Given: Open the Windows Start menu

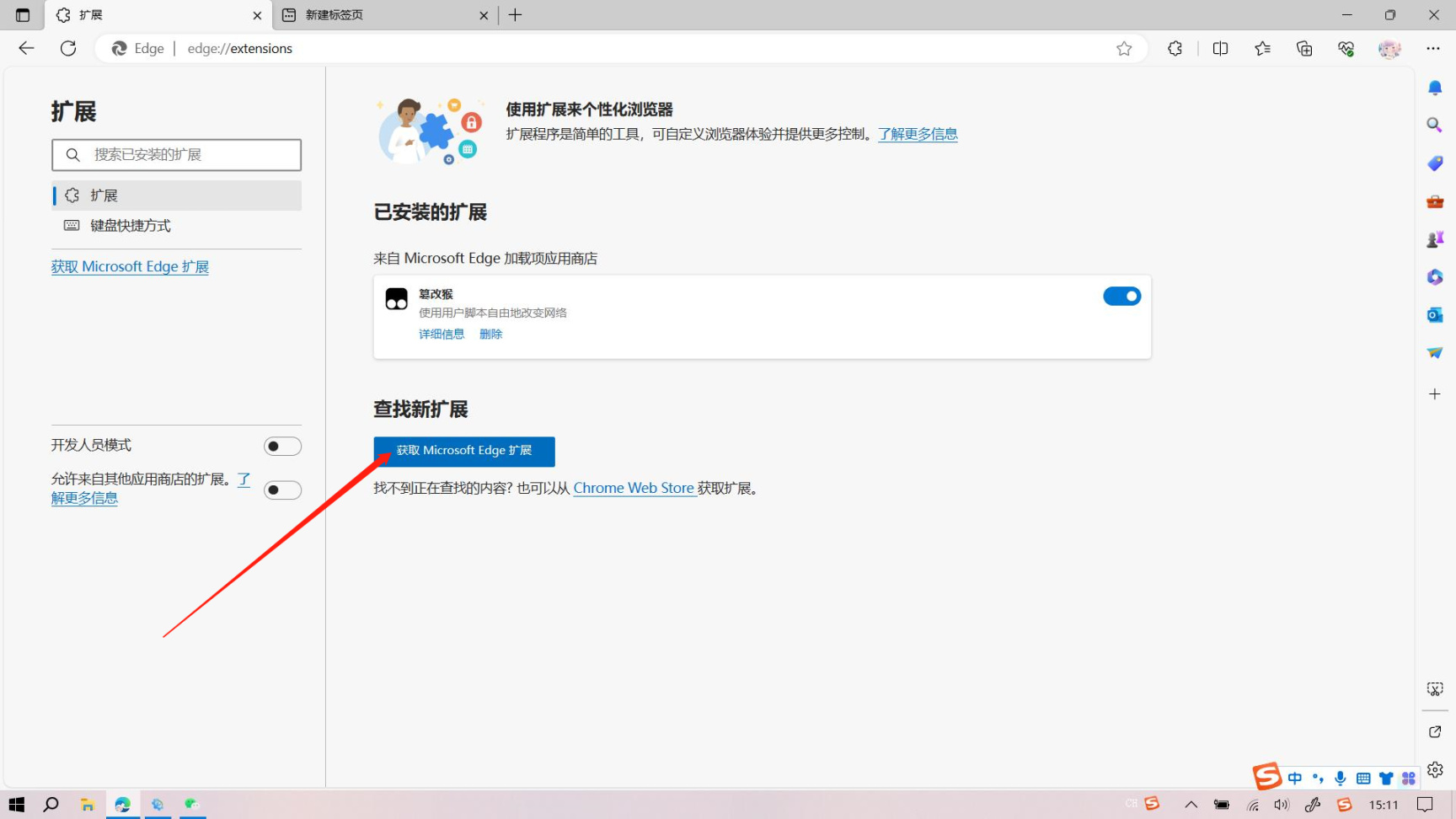Looking at the screenshot, I should [17, 805].
